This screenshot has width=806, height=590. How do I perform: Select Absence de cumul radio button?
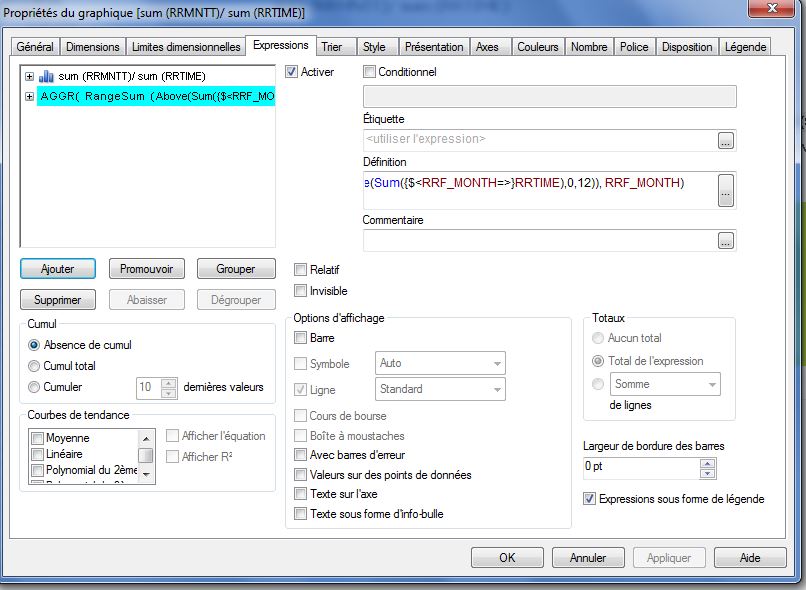[34, 345]
